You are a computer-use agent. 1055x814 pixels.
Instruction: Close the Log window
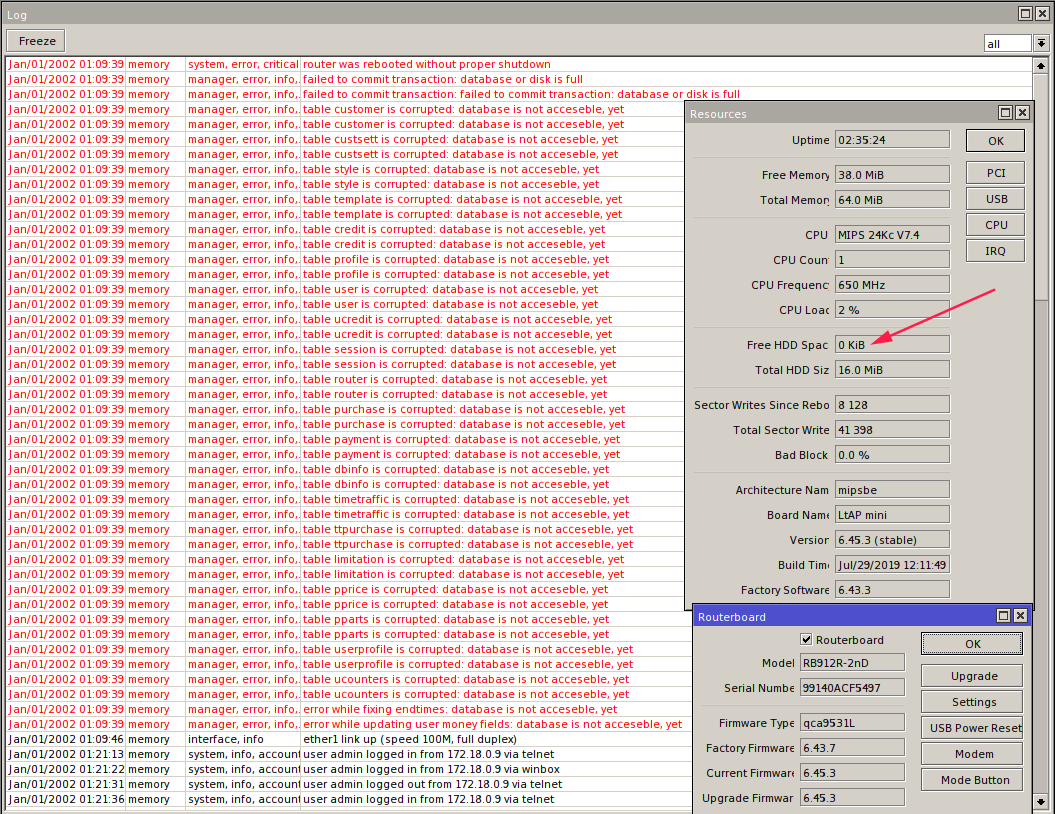click(1042, 13)
